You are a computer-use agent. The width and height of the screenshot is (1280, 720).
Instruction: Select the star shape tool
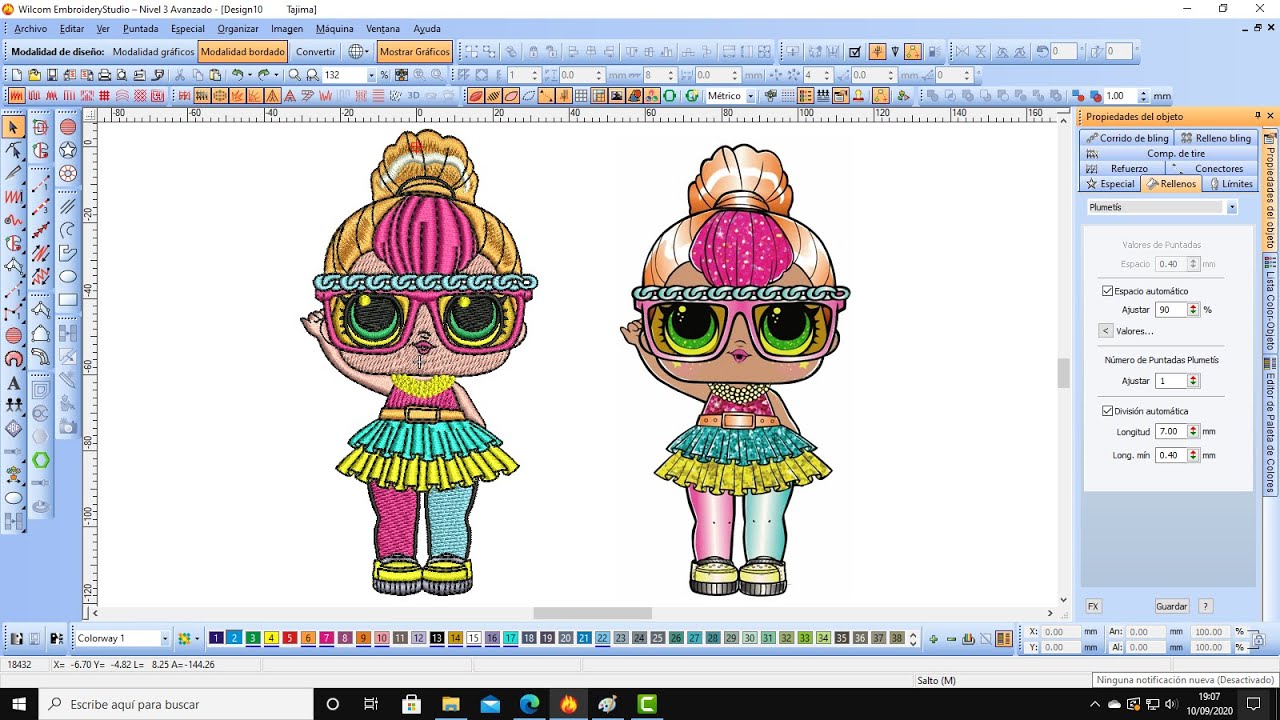pyautogui.click(x=68, y=150)
